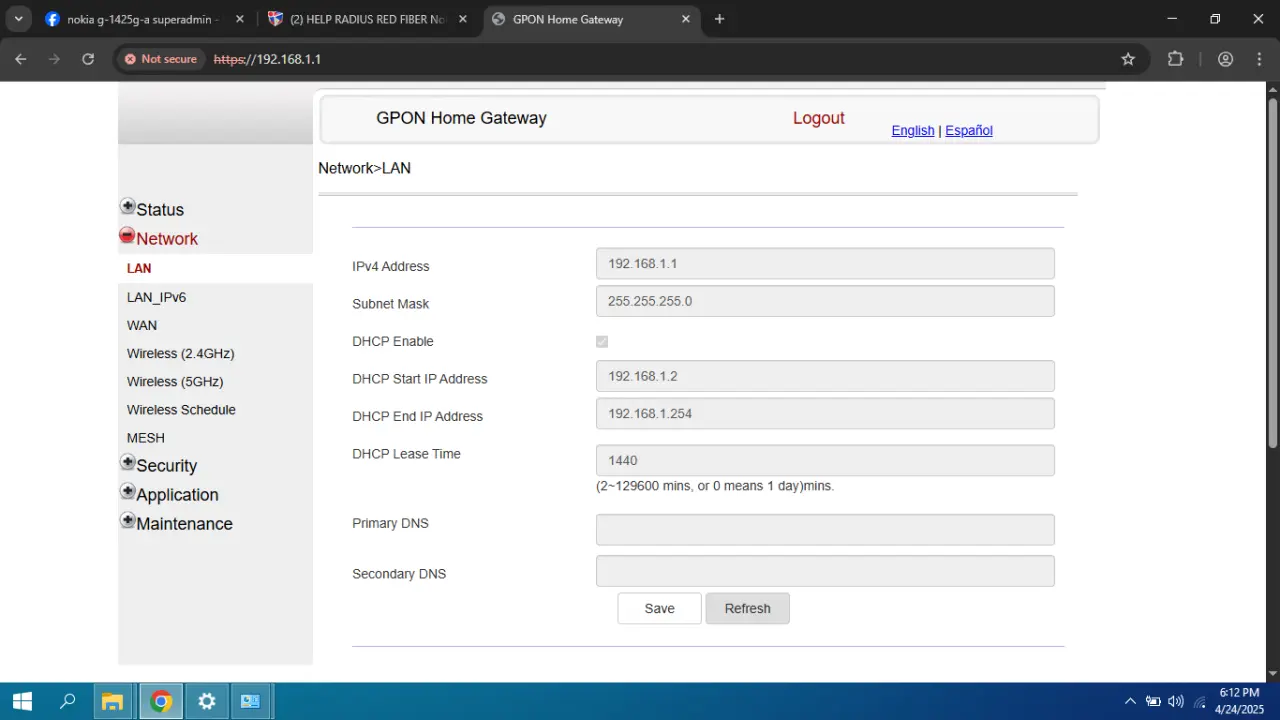Go back in browser history
This screenshot has width=1280, height=720.
pos(21,59)
